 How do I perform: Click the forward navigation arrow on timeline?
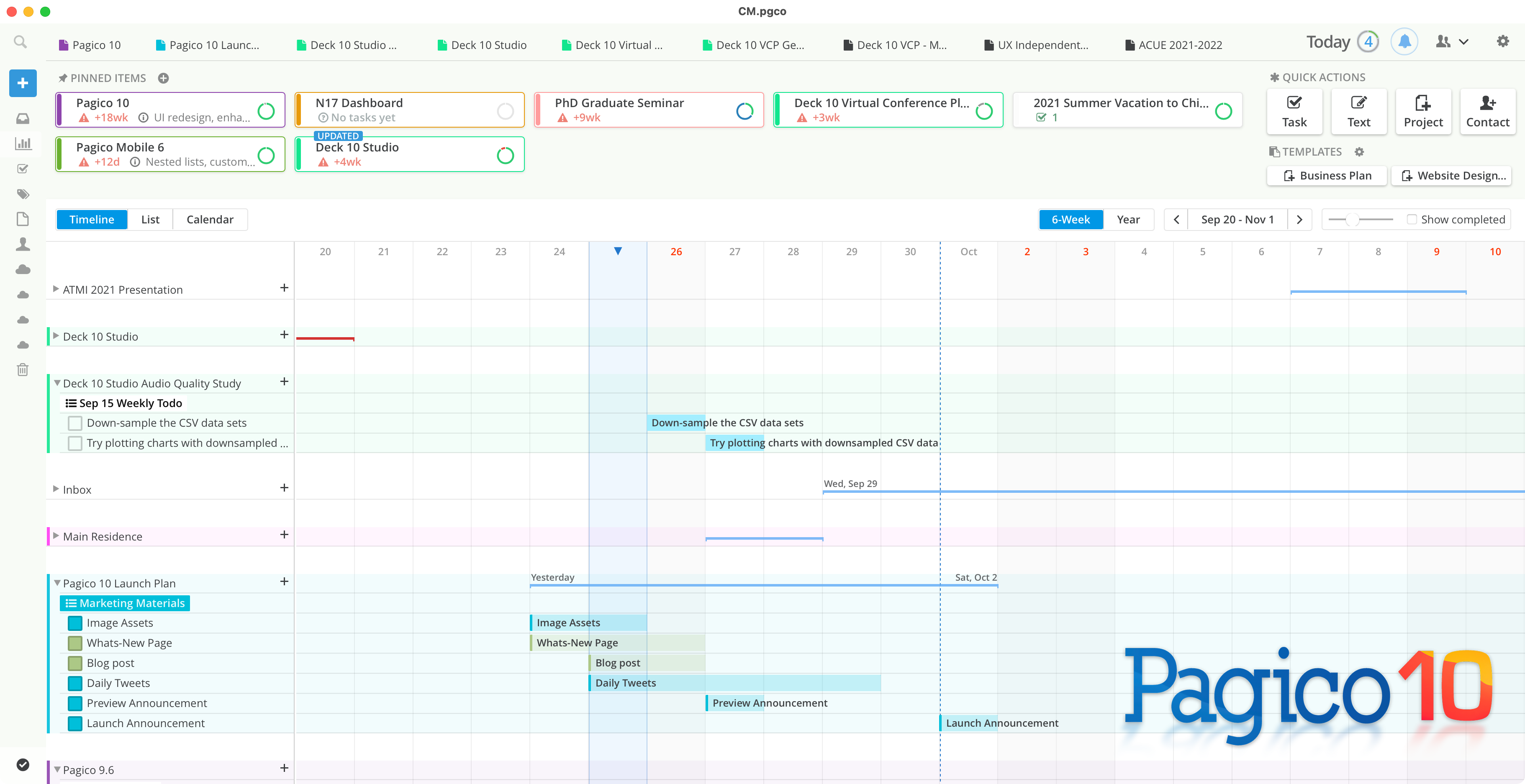click(x=1300, y=219)
